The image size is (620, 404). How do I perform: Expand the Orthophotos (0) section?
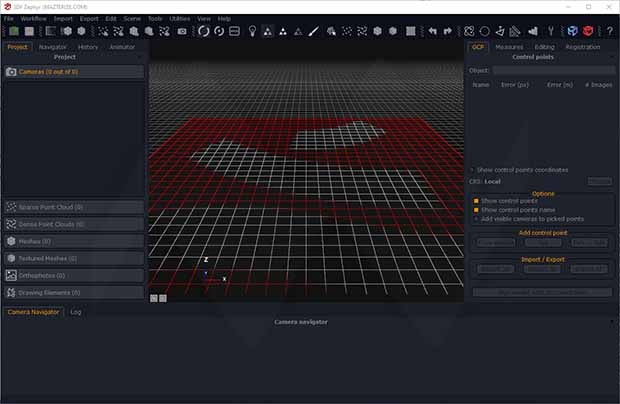click(x=74, y=276)
